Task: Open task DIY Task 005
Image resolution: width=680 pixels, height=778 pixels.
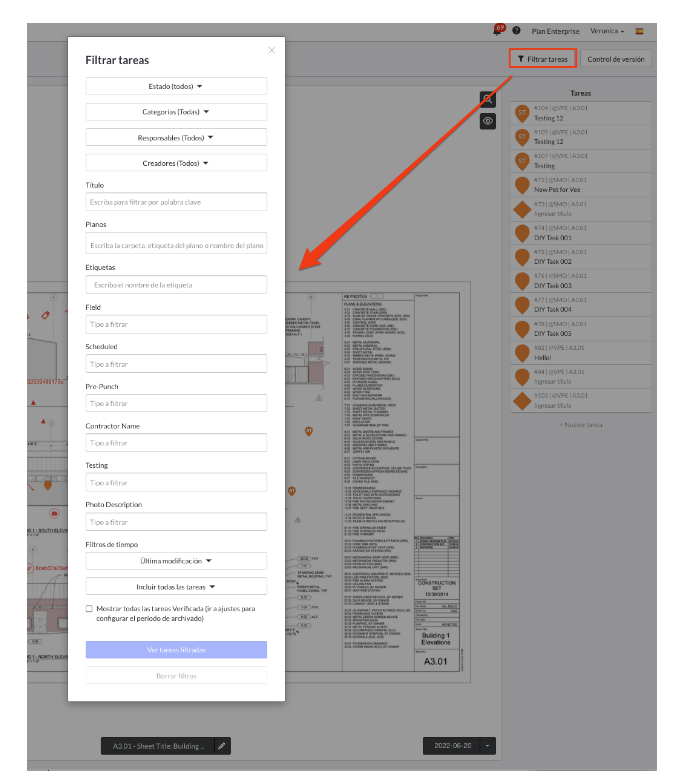Action: (581, 329)
